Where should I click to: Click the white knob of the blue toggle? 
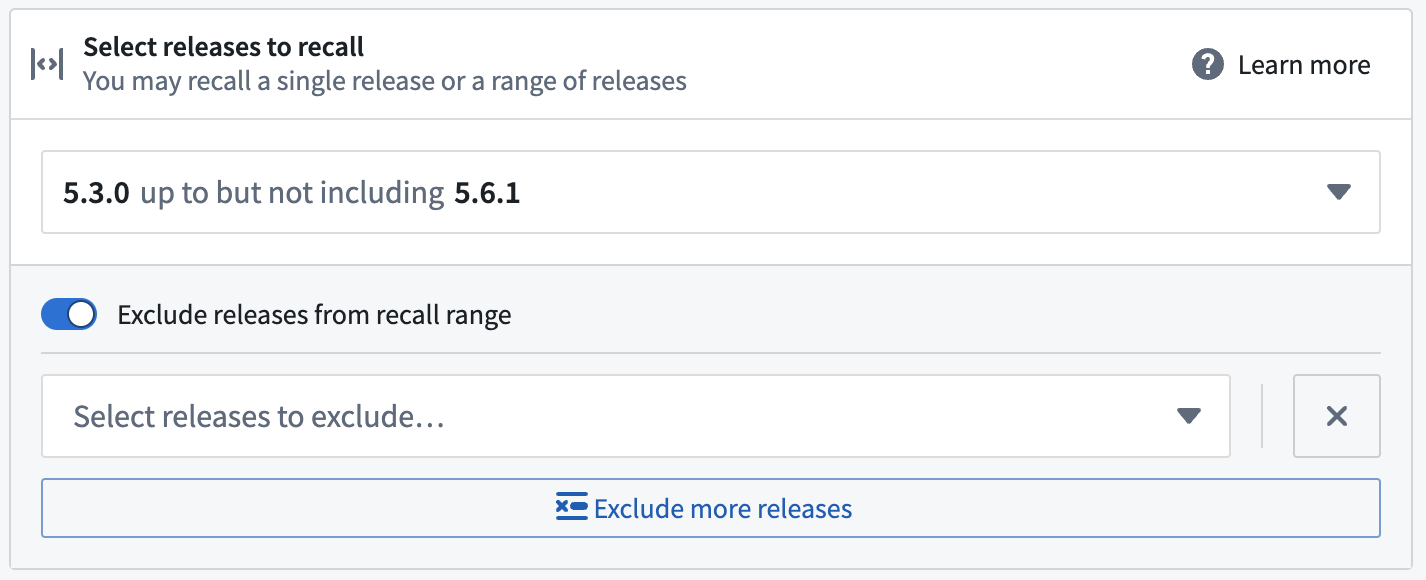coord(82,315)
